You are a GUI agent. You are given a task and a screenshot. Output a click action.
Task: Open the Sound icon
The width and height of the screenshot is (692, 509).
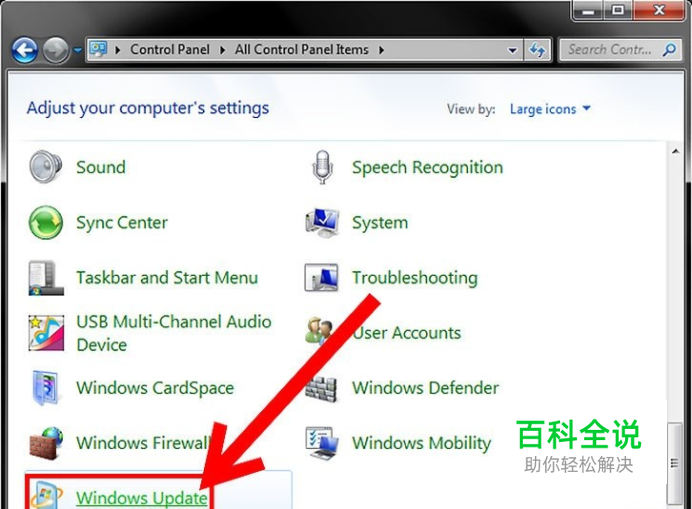click(45, 167)
